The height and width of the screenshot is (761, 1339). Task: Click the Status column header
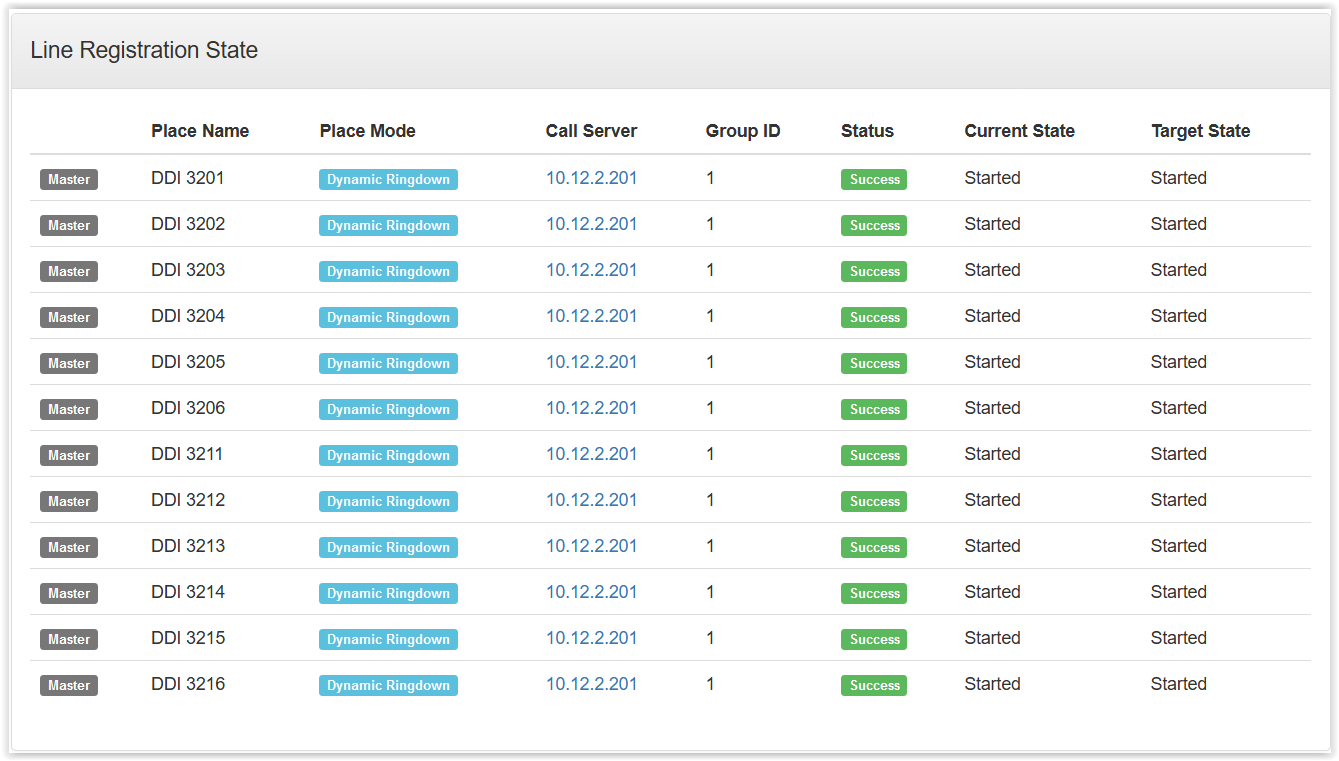[x=867, y=131]
